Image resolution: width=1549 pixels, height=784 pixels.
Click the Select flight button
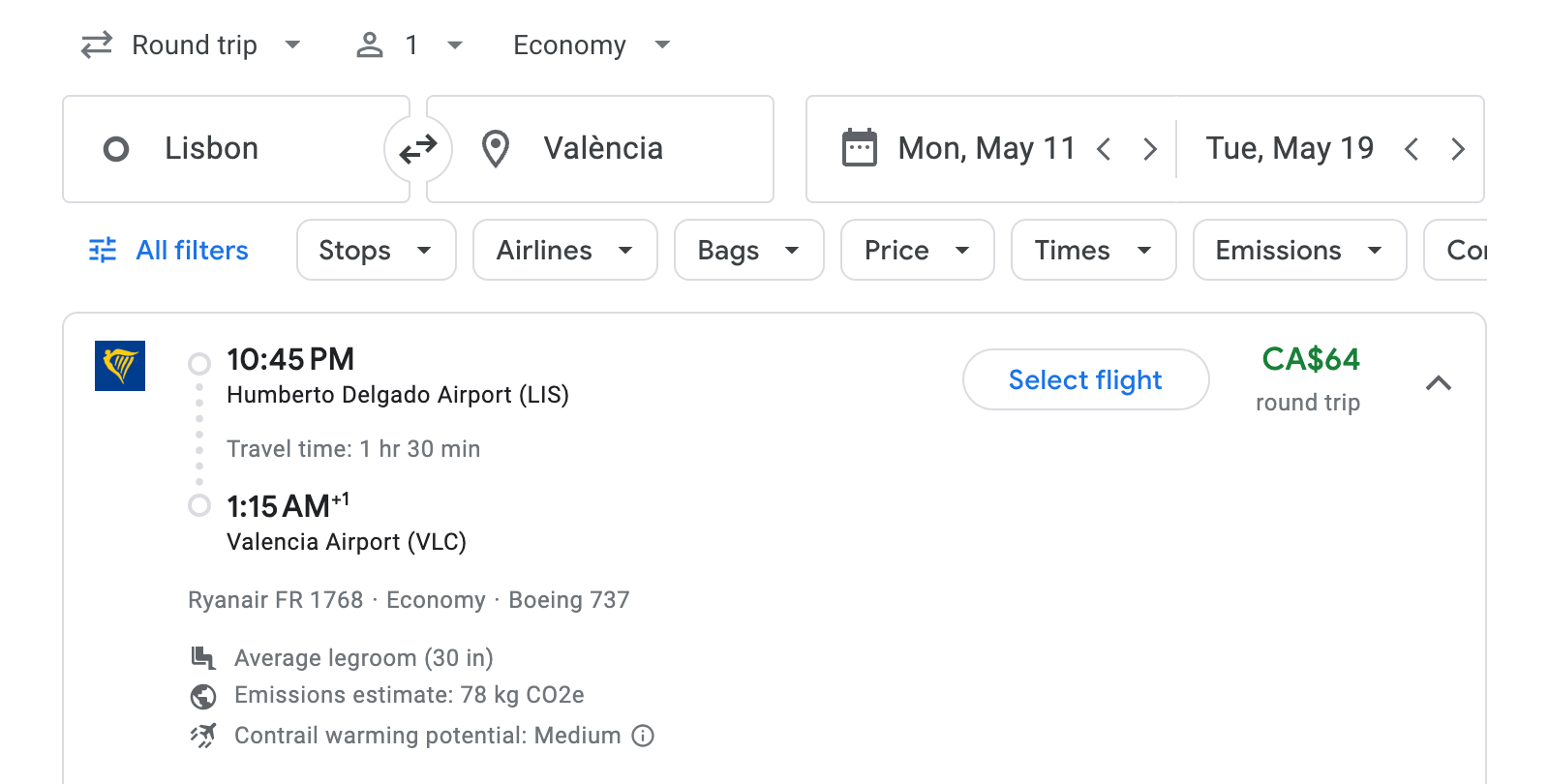pyautogui.click(x=1085, y=379)
